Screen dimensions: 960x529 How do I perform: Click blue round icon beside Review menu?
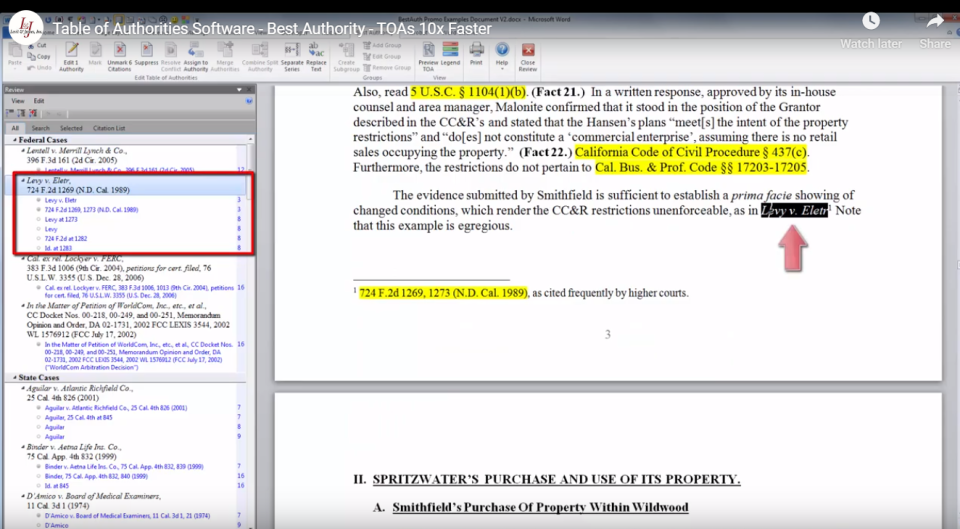pos(249,101)
